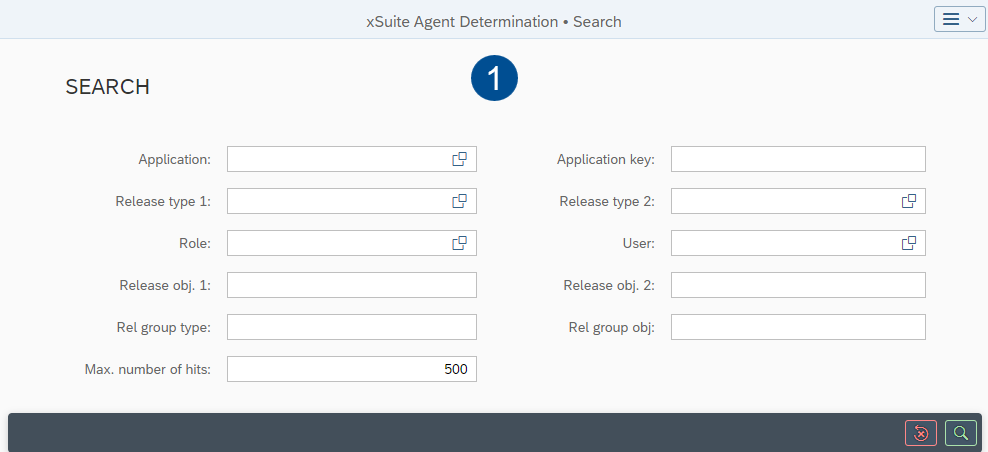This screenshot has height=452, width=988.
Task: Focus the Release type 1 input field
Action: click(336, 201)
